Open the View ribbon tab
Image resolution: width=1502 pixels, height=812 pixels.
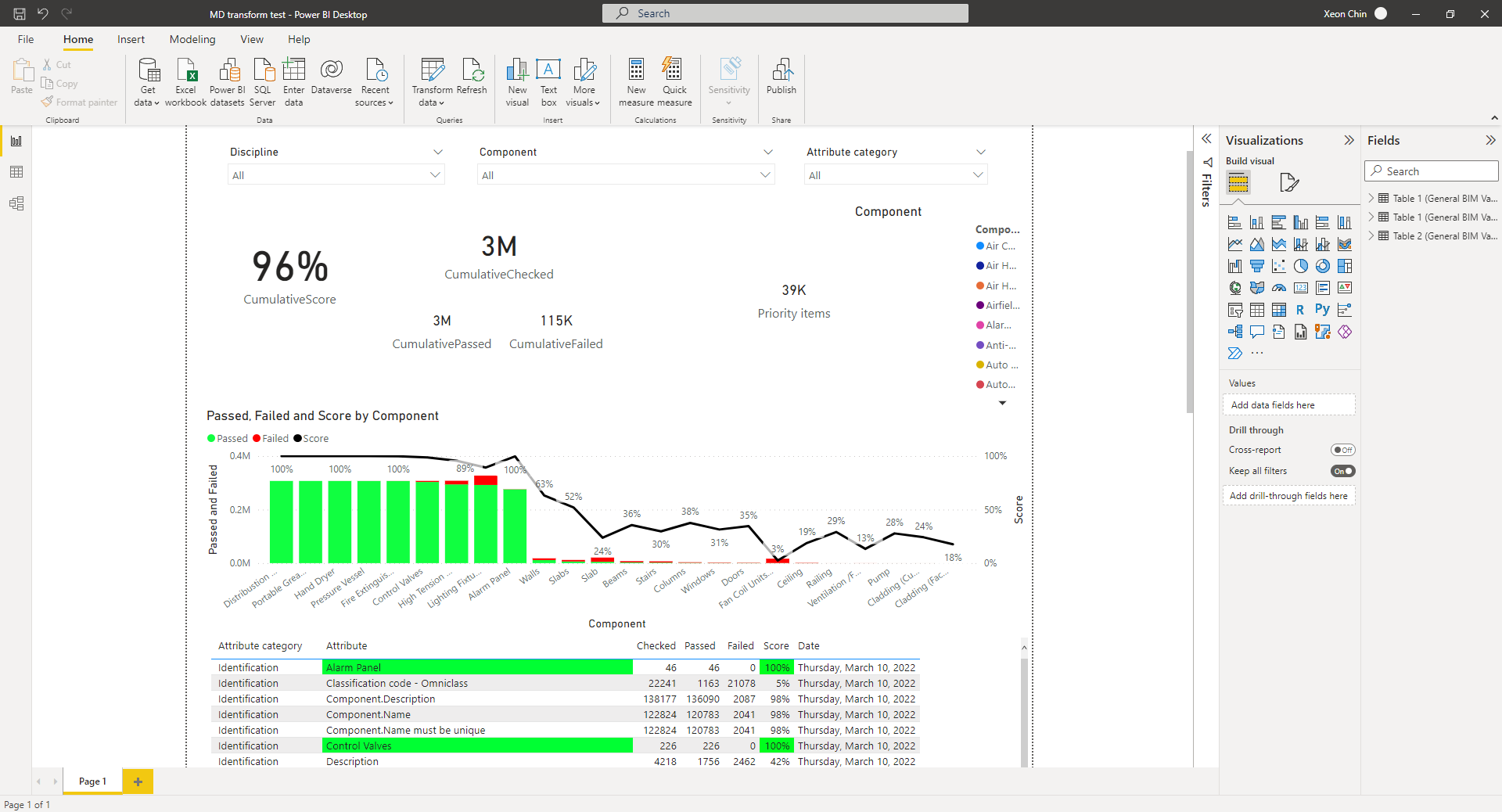tap(252, 39)
